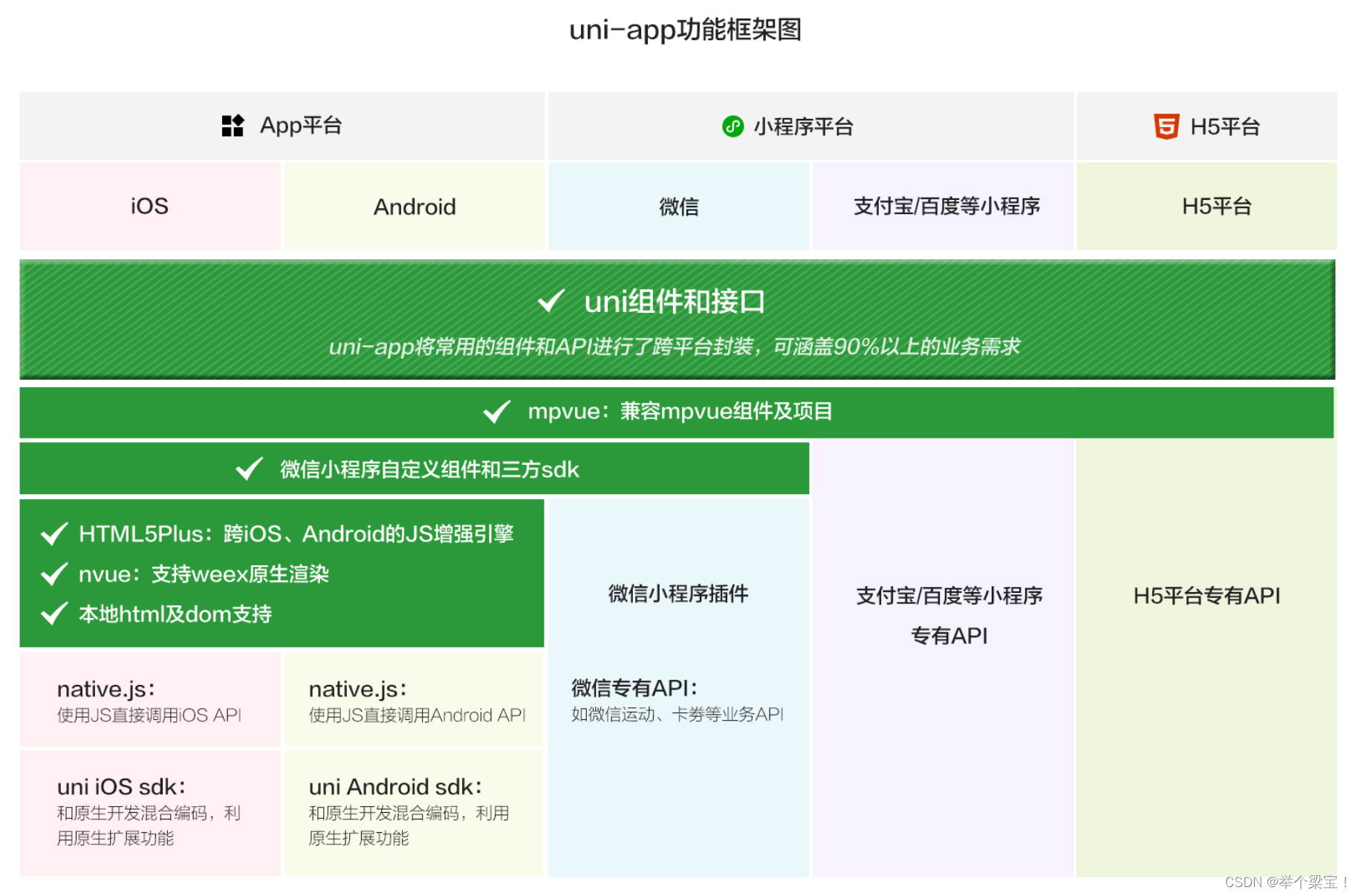Click the App平台 grid icon
The image size is (1358, 896).
click(232, 126)
